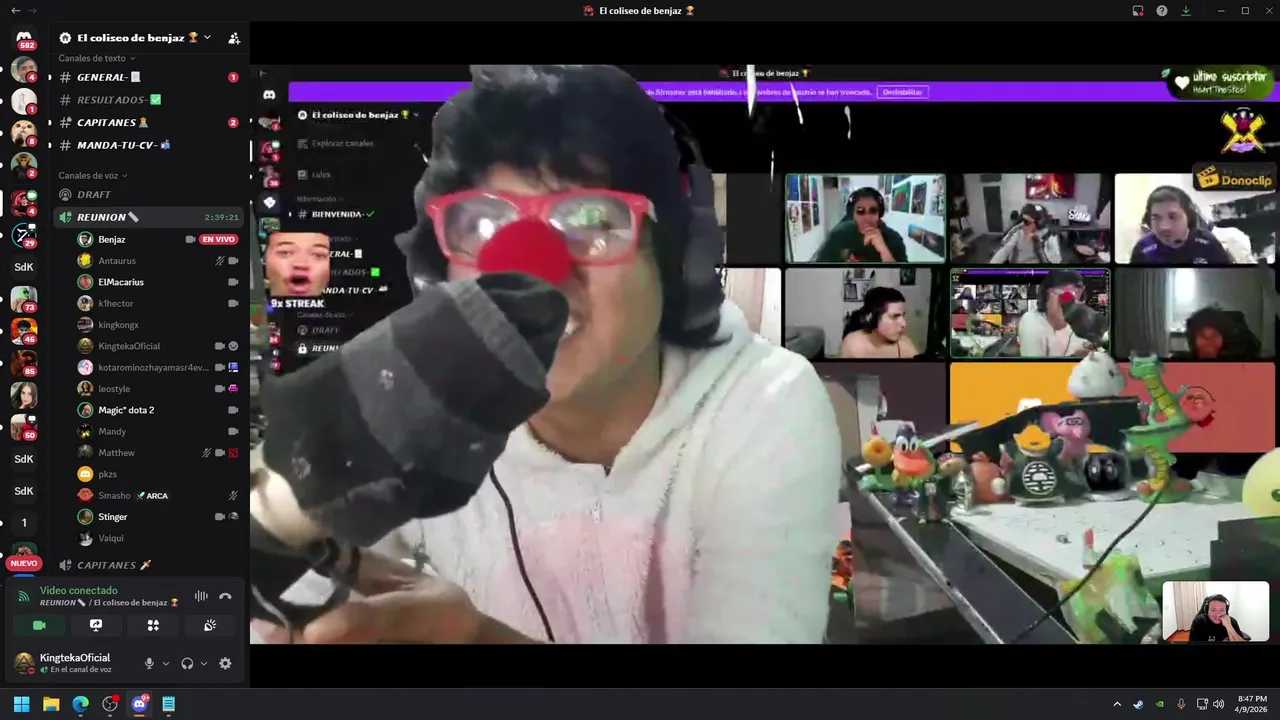Go back with the title bar left arrow
Image resolution: width=1280 pixels, height=720 pixels.
[14, 10]
